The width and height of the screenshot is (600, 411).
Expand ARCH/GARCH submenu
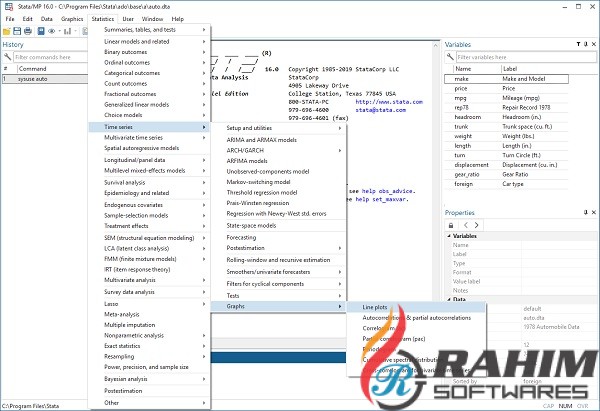click(x=279, y=150)
